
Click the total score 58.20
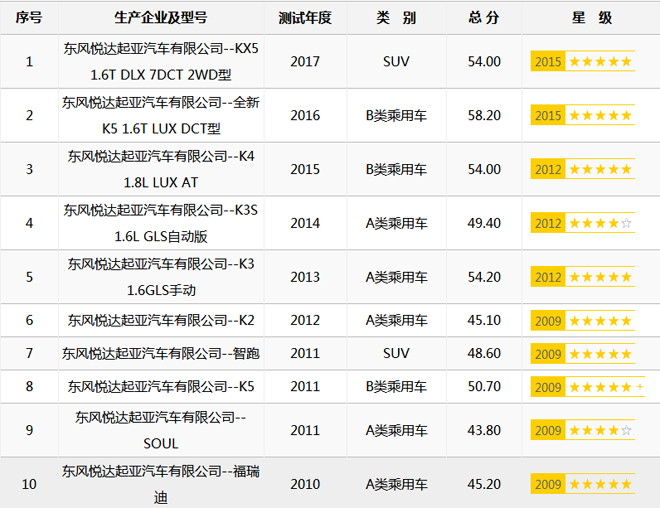coord(484,115)
